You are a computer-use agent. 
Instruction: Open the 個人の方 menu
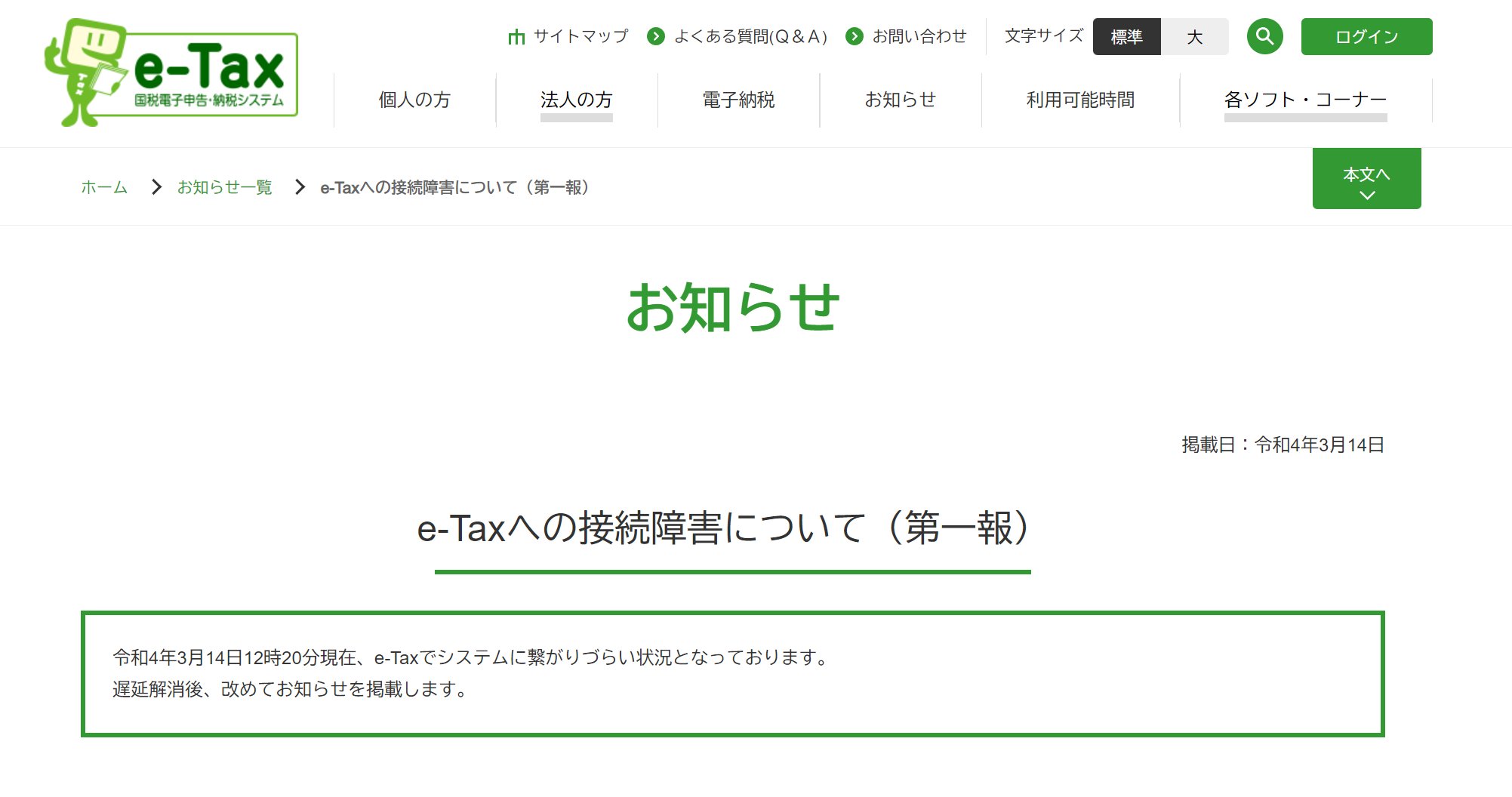(x=414, y=100)
